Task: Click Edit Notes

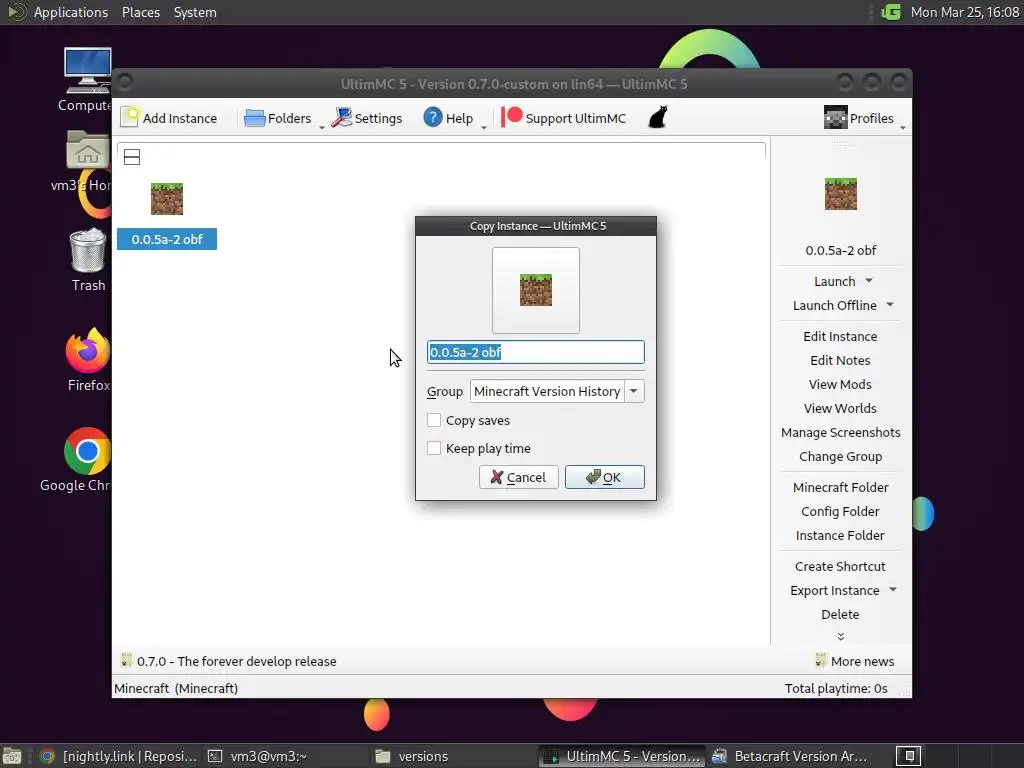Action: [840, 360]
